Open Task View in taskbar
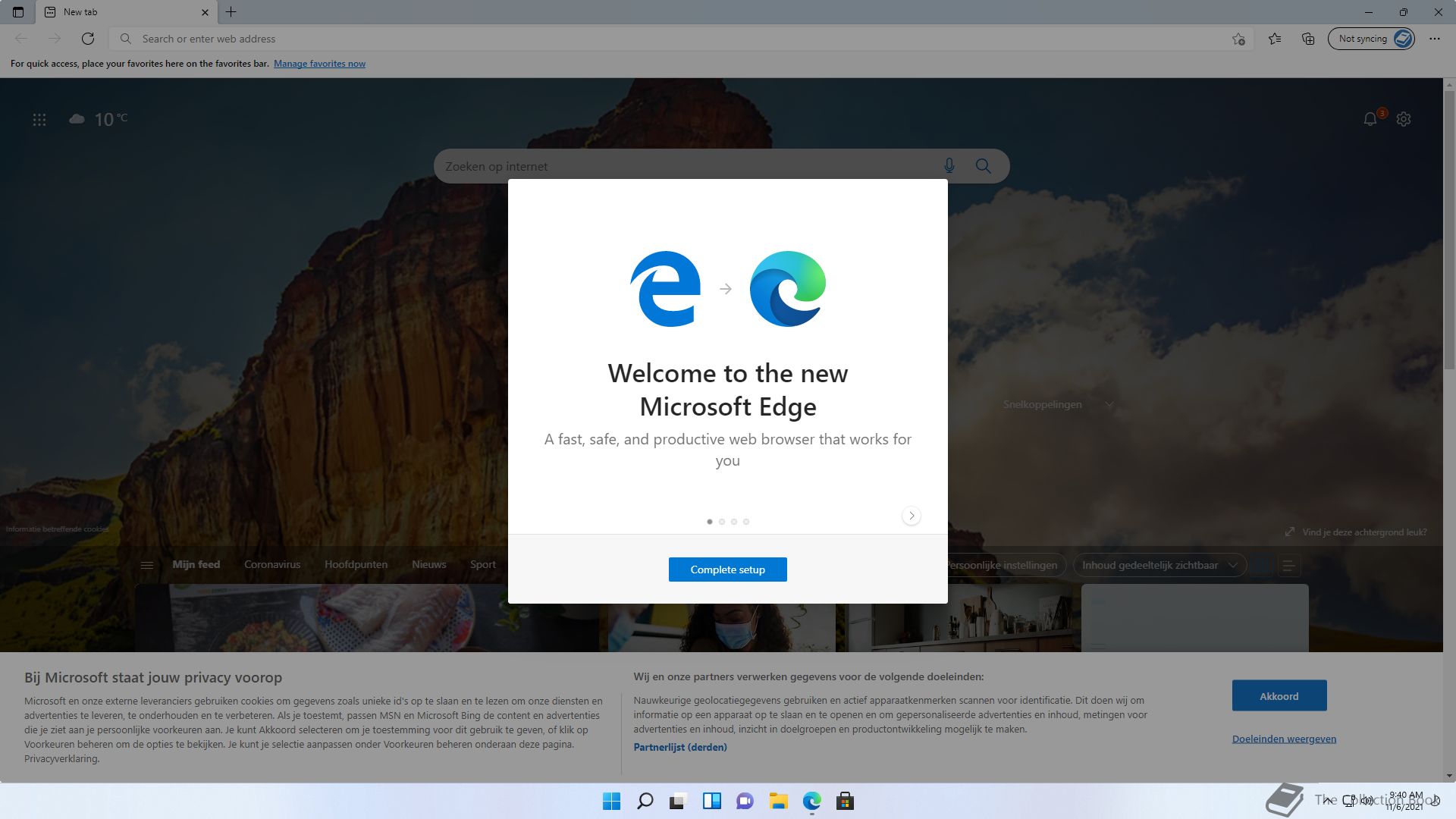This screenshot has height=819, width=1456. (x=678, y=801)
